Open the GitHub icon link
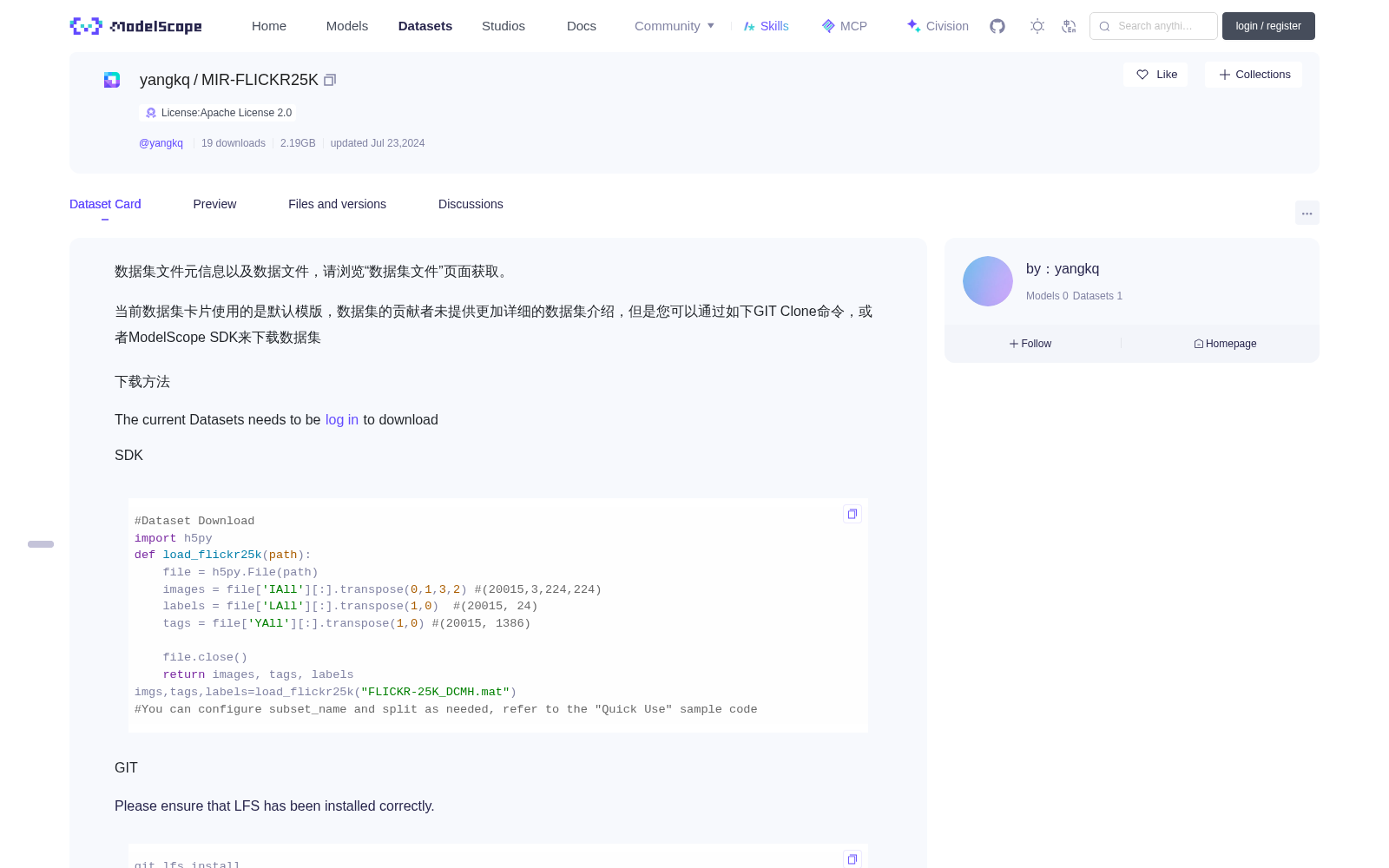This screenshot has width=1389, height=868. 997,26
